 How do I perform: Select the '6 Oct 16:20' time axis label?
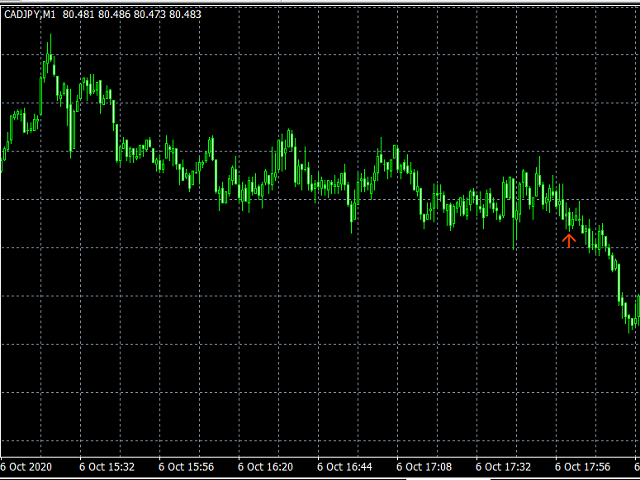pyautogui.click(x=265, y=467)
